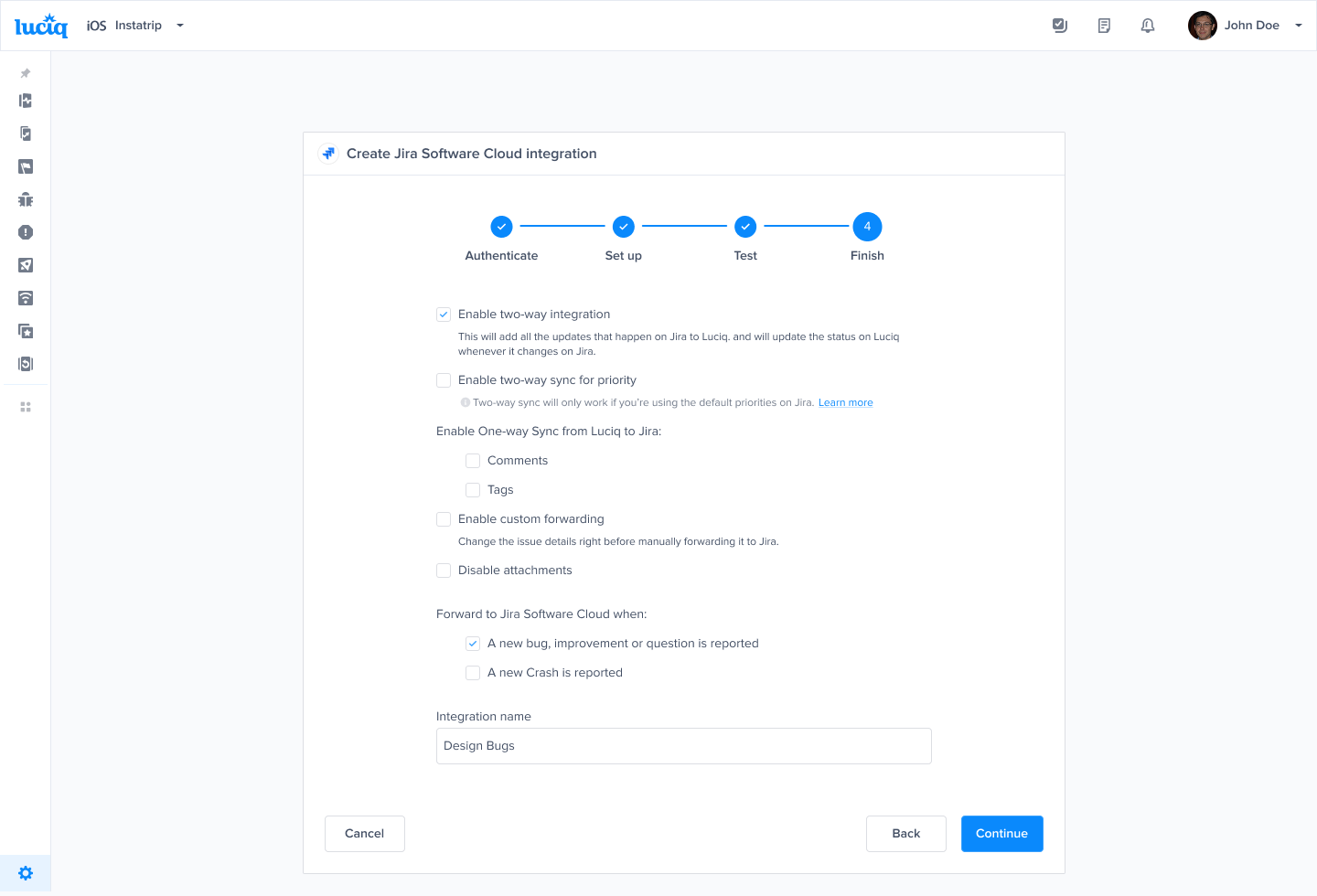The width and height of the screenshot is (1317, 896).
Task: Select the Crashes alert icon in the sidebar
Action: point(25,232)
